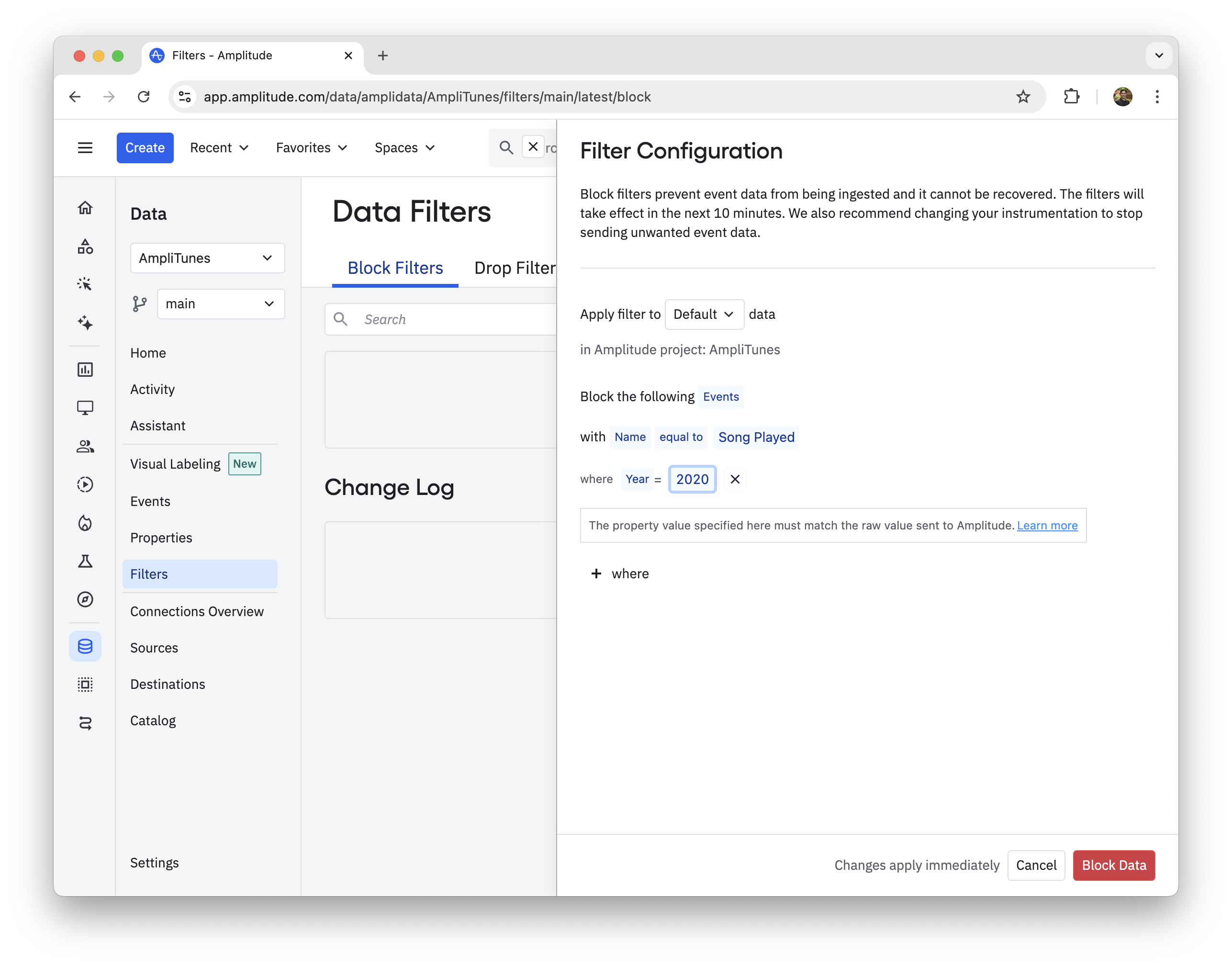Remove the Year where condition
Image resolution: width=1232 pixels, height=967 pixels.
[735, 479]
